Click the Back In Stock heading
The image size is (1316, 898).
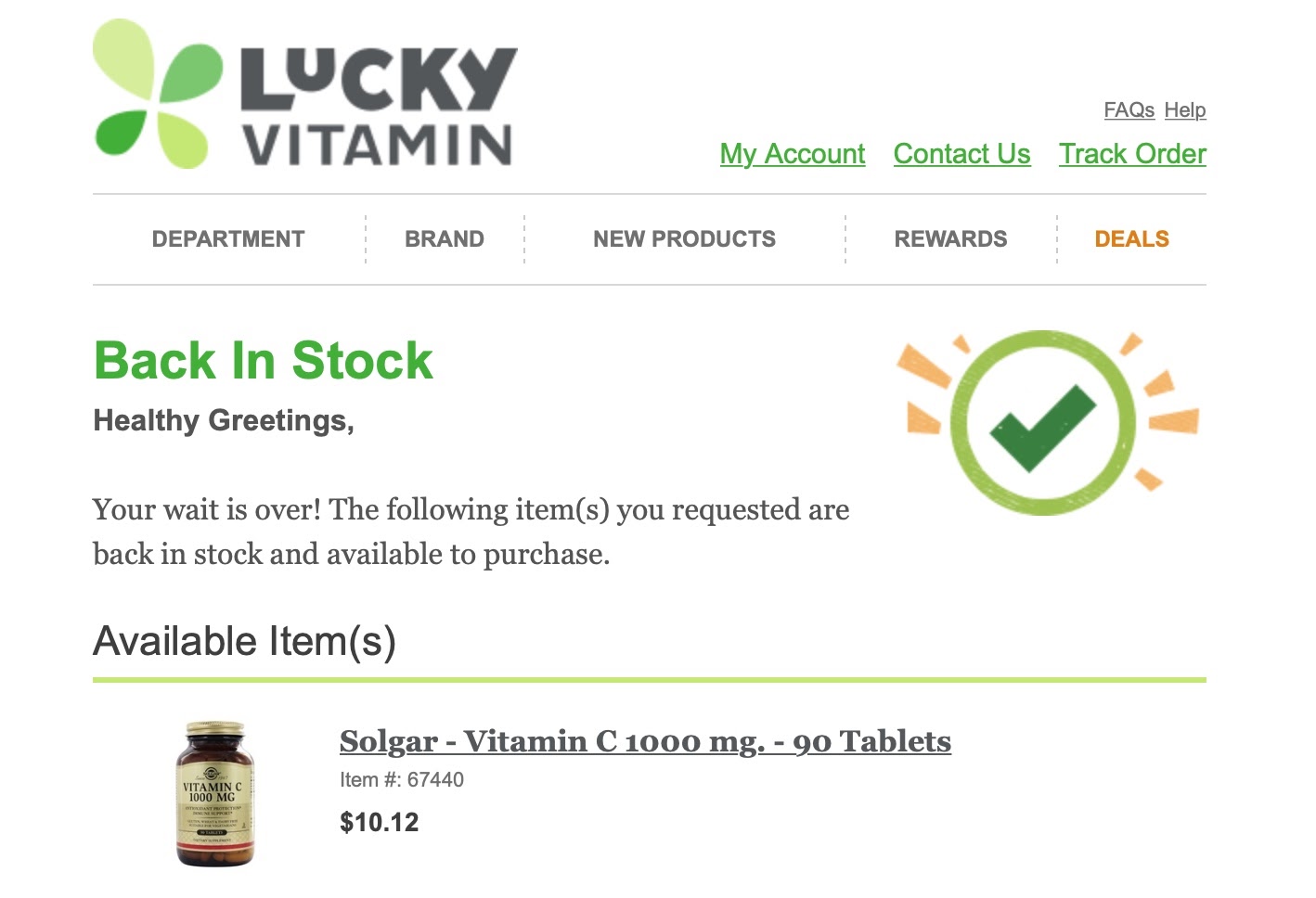[264, 361]
